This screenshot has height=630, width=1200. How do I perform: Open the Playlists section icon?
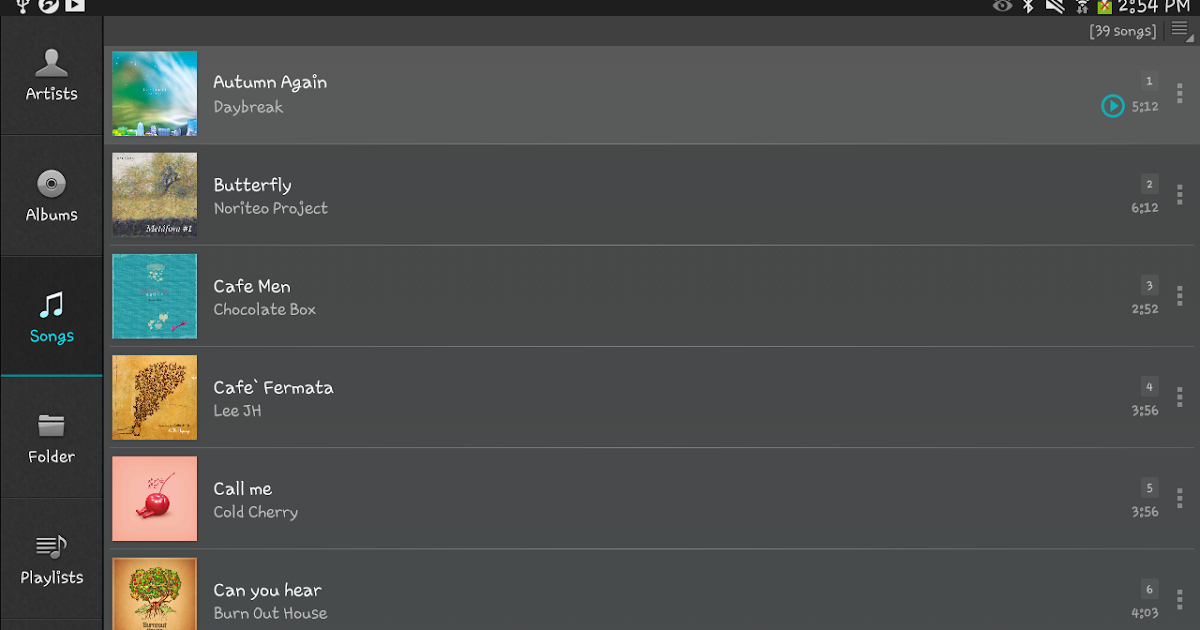[x=51, y=547]
